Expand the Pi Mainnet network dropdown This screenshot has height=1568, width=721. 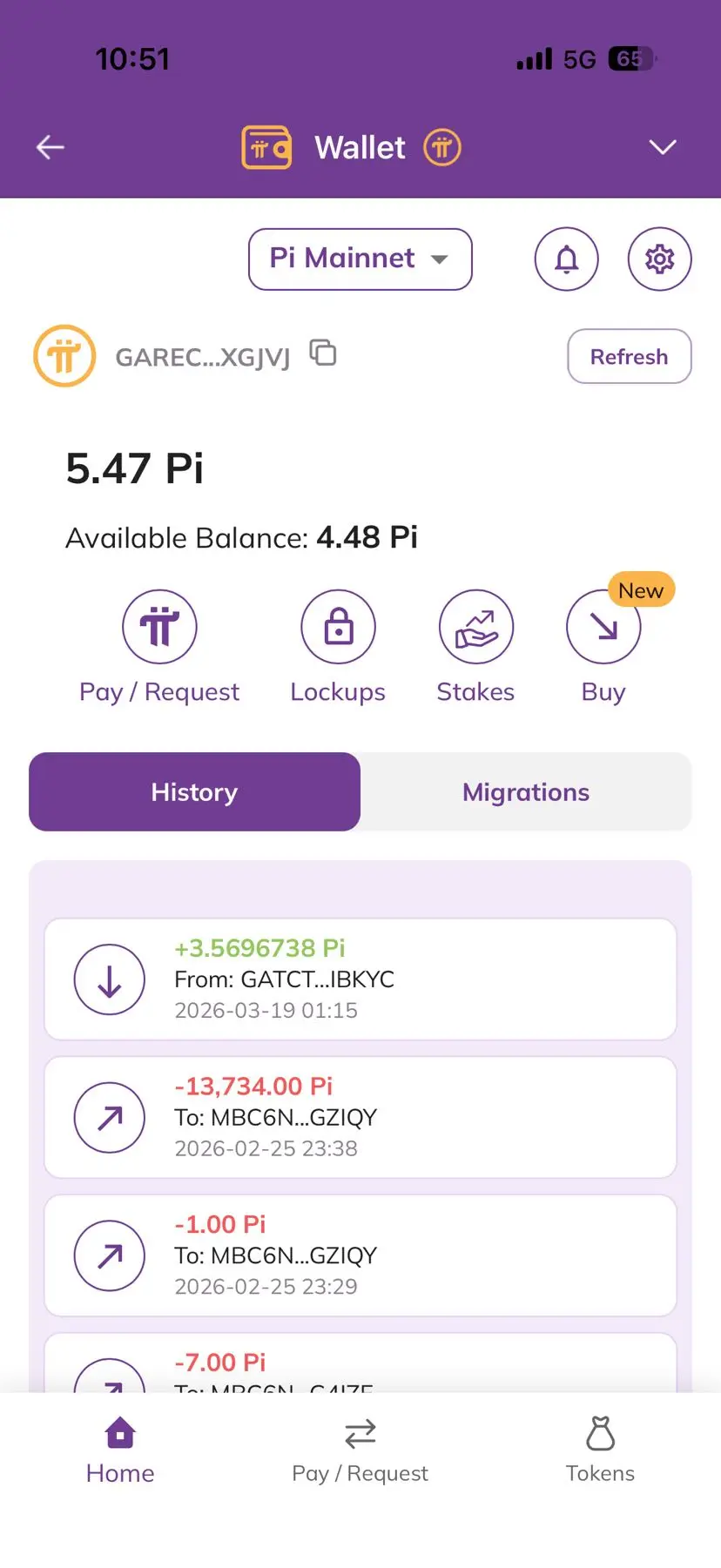click(360, 259)
